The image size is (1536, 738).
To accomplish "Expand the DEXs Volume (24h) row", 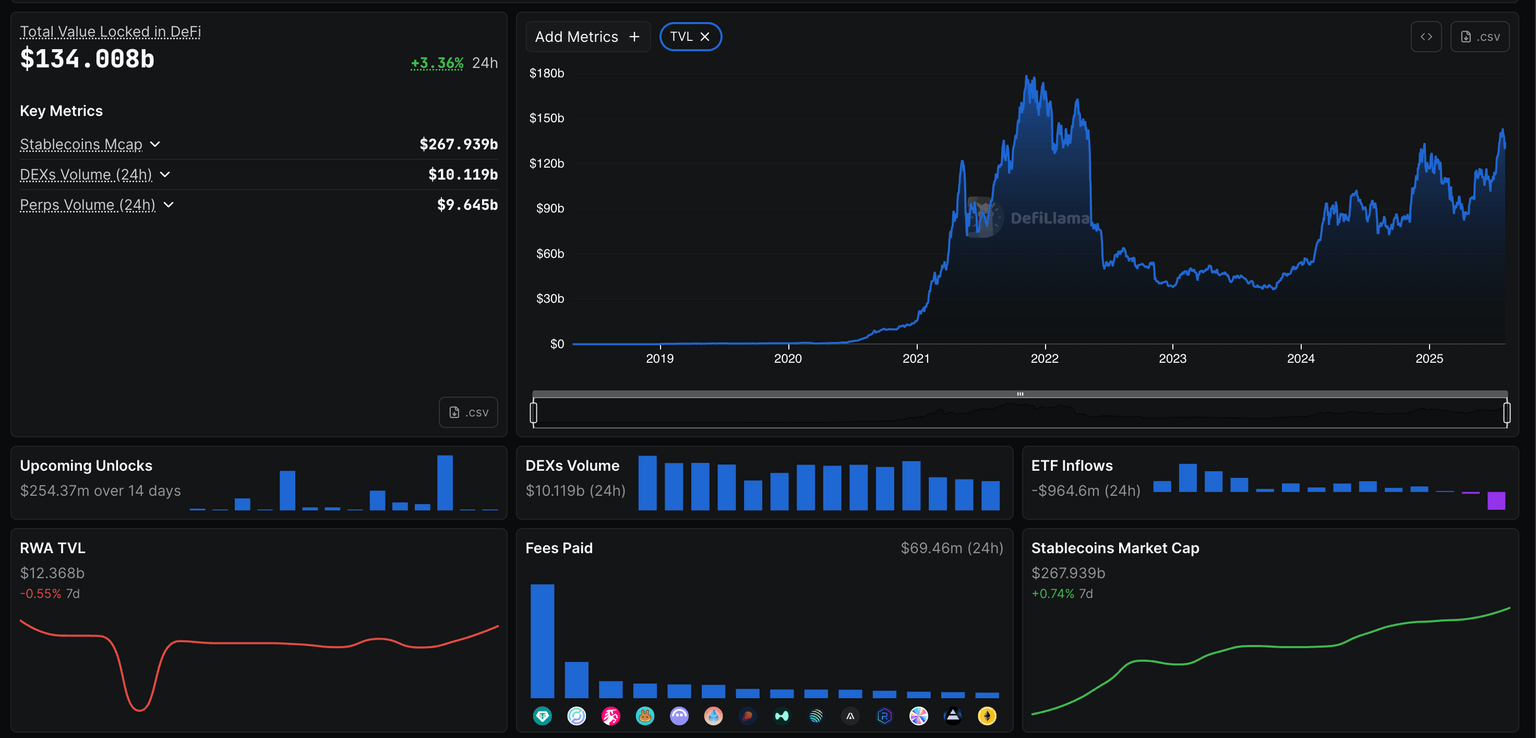I will click(x=165, y=175).
